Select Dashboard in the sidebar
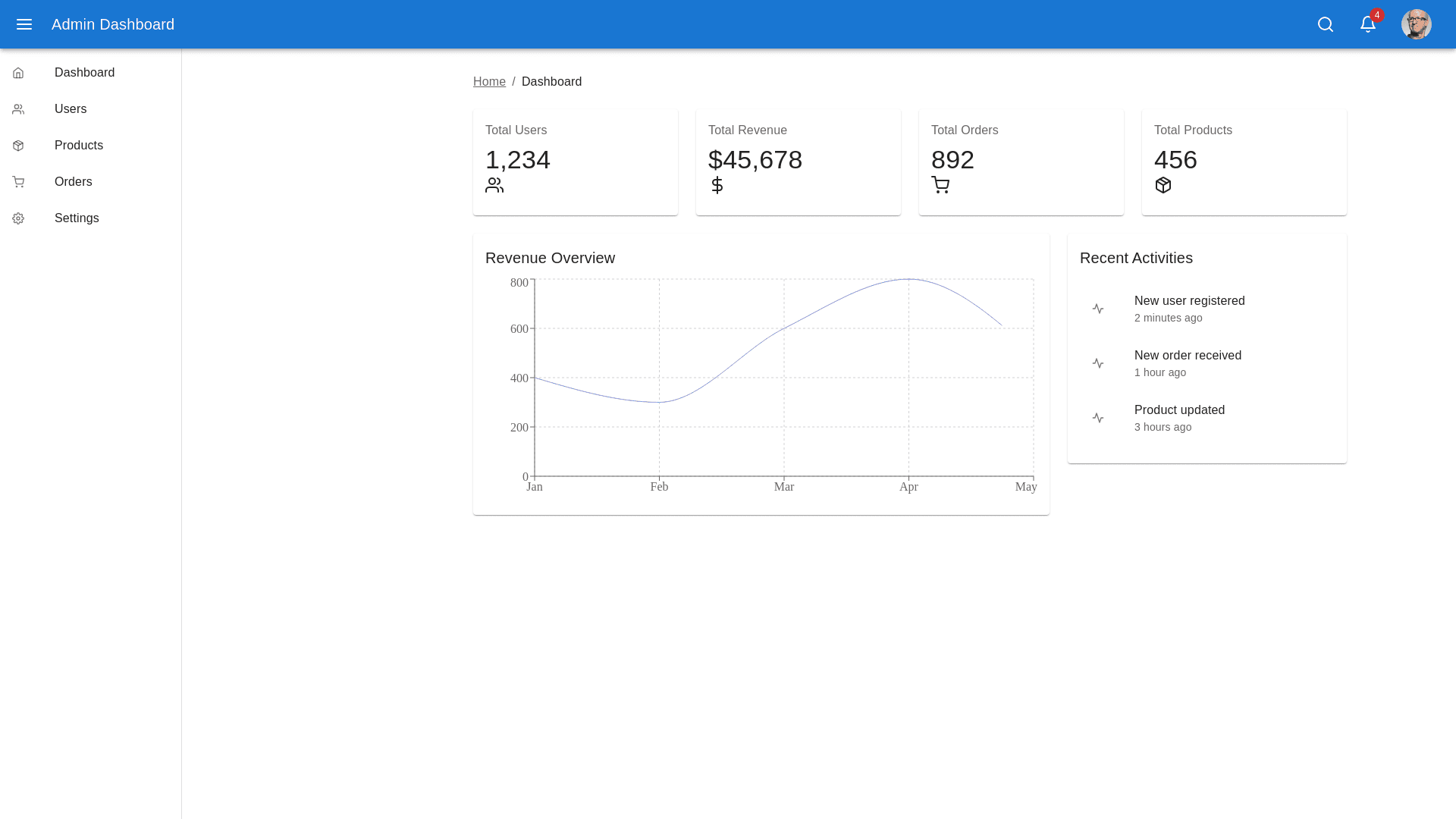 [x=84, y=72]
